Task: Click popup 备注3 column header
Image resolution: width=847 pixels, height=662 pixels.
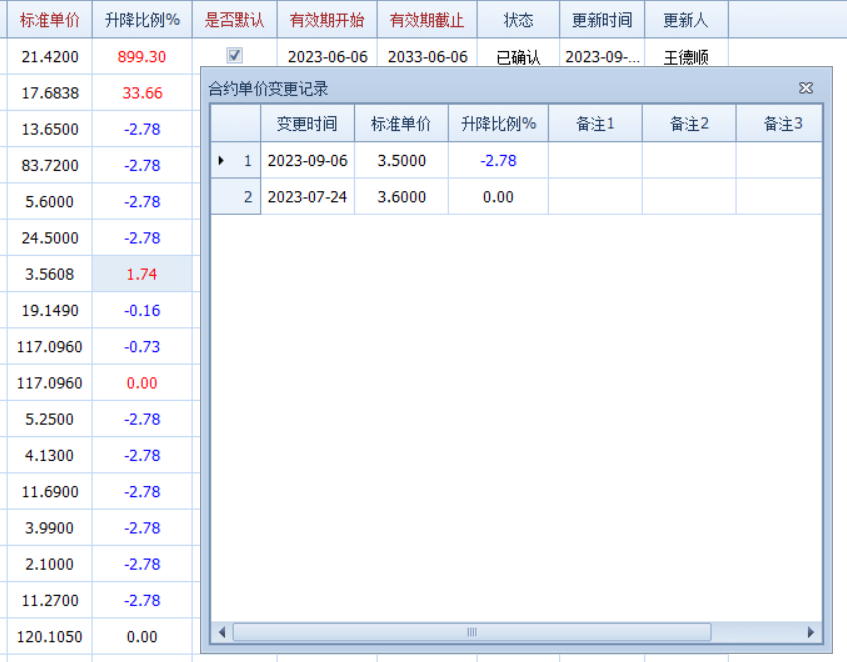Action: pyautogui.click(x=779, y=124)
